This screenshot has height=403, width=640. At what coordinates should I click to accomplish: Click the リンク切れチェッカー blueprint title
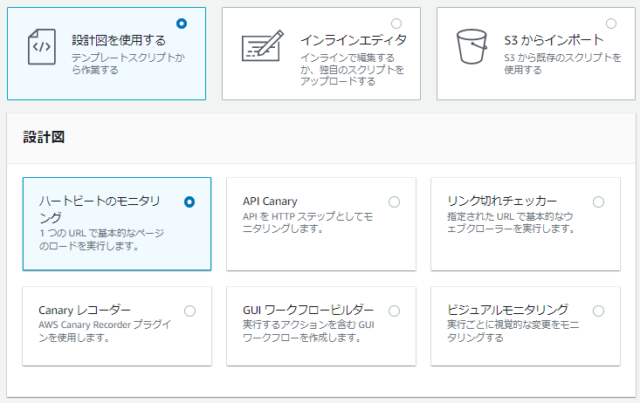click(x=502, y=201)
